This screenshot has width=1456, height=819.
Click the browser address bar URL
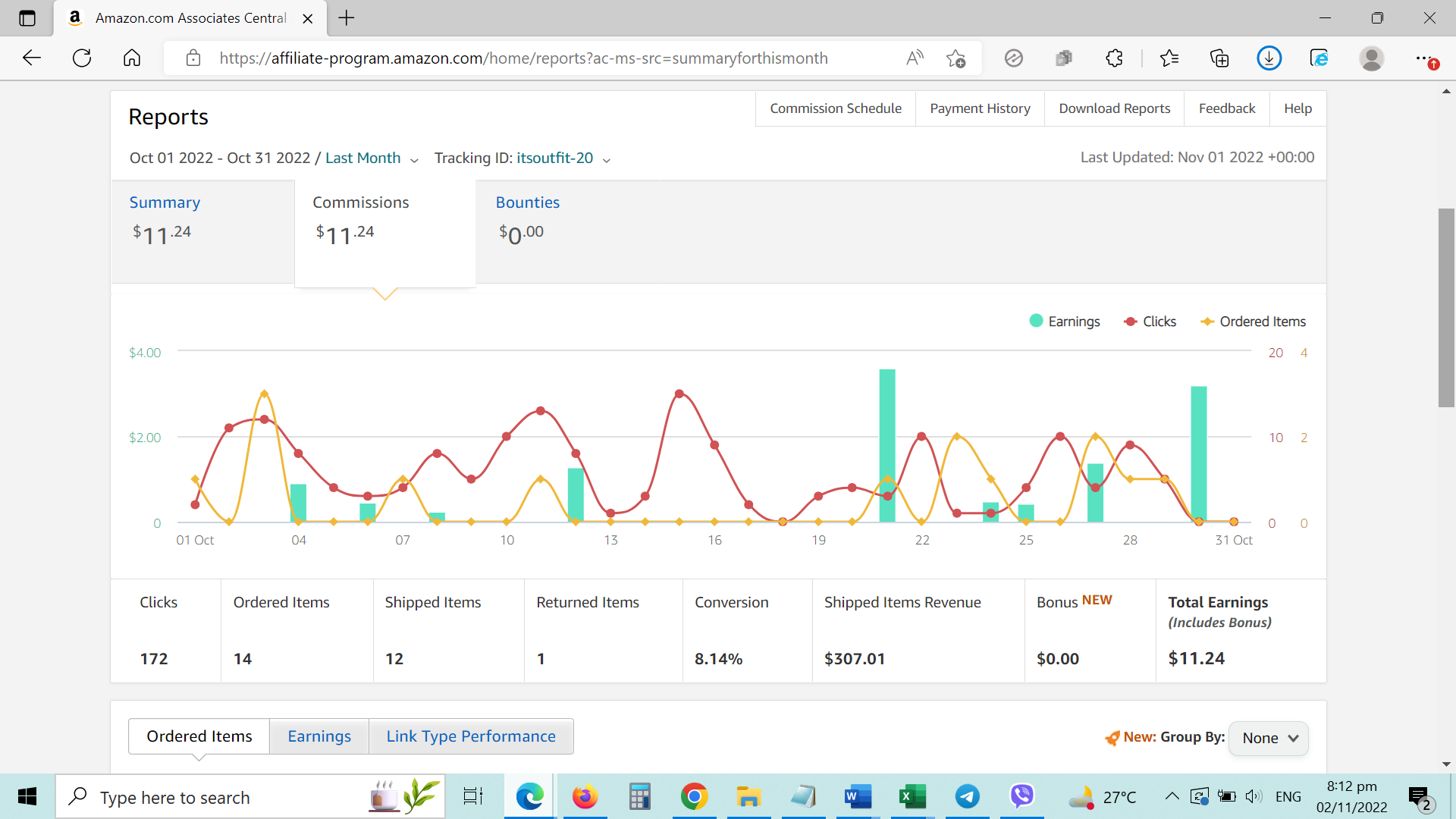click(x=523, y=58)
